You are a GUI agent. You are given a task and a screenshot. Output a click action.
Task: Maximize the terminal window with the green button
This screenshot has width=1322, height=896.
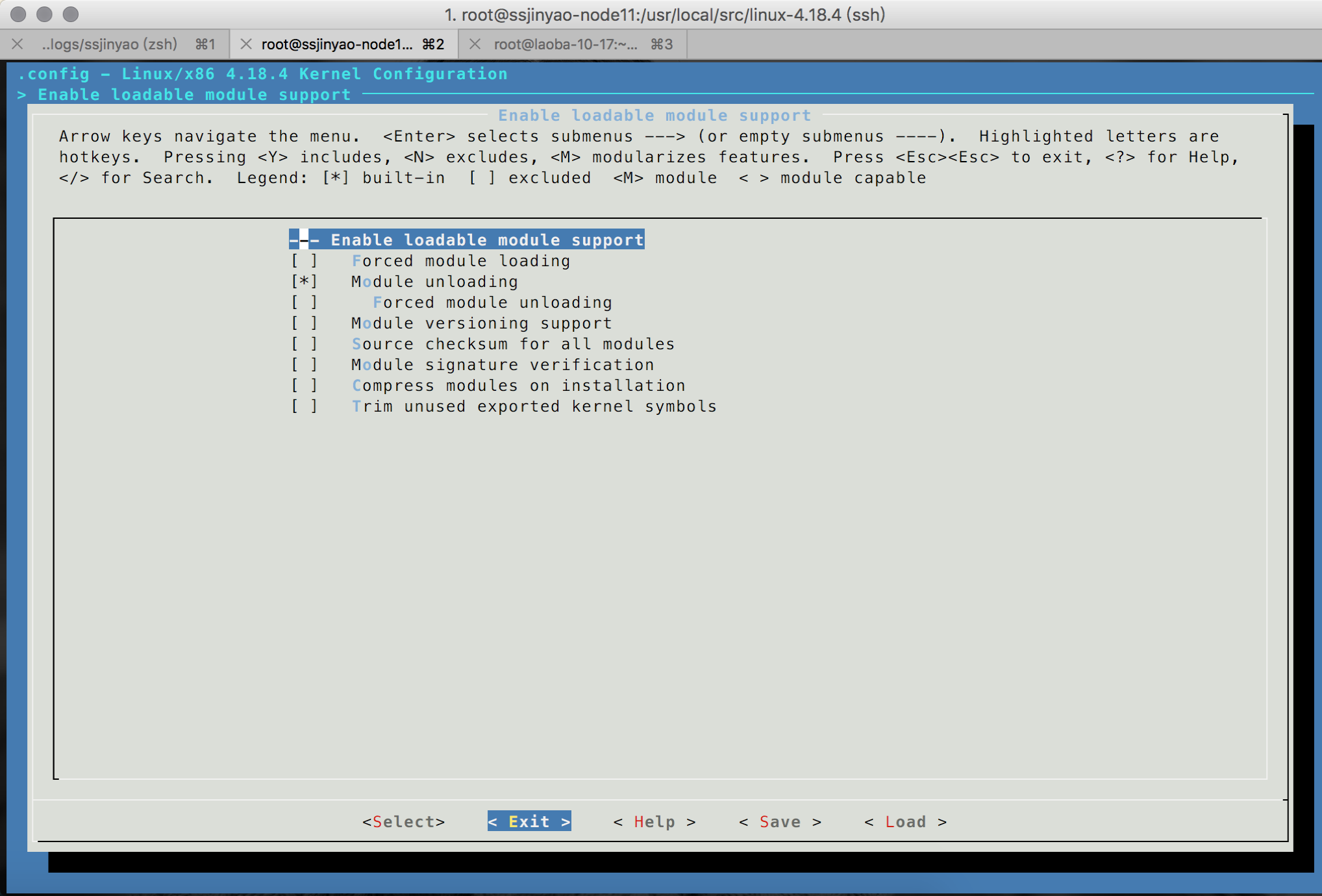[x=71, y=14]
